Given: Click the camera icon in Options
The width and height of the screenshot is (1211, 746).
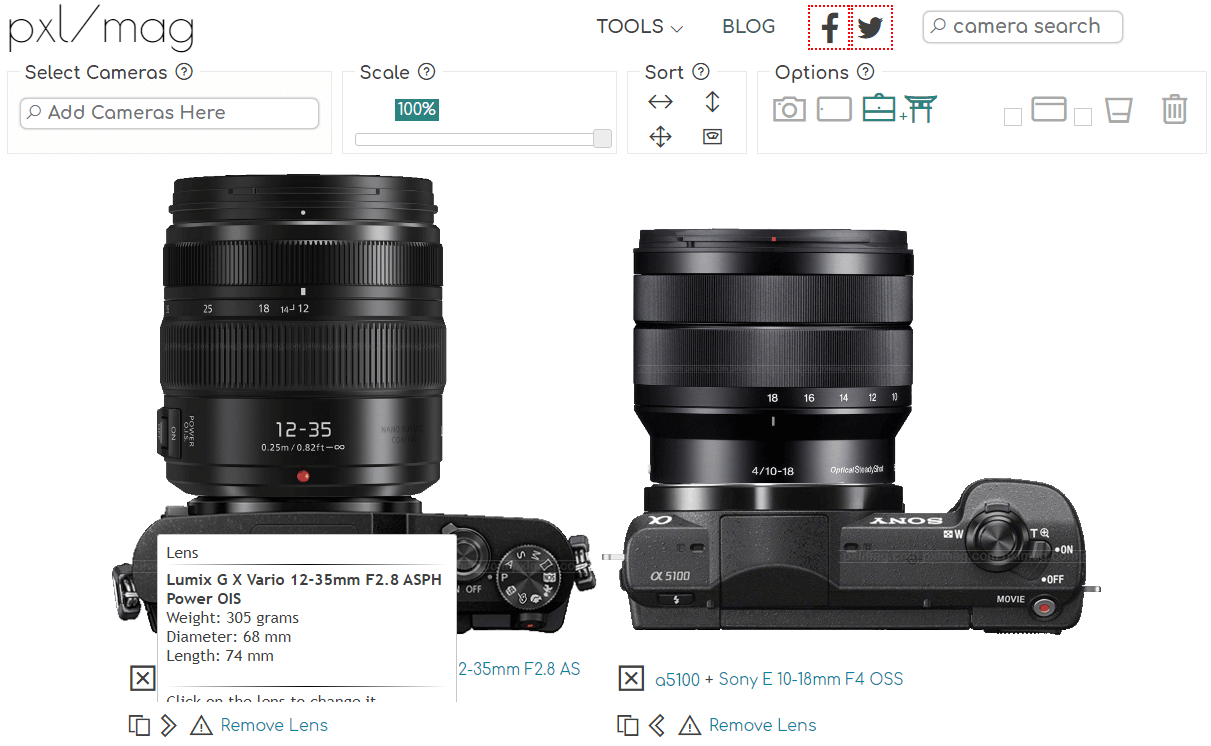Looking at the screenshot, I should (789, 109).
